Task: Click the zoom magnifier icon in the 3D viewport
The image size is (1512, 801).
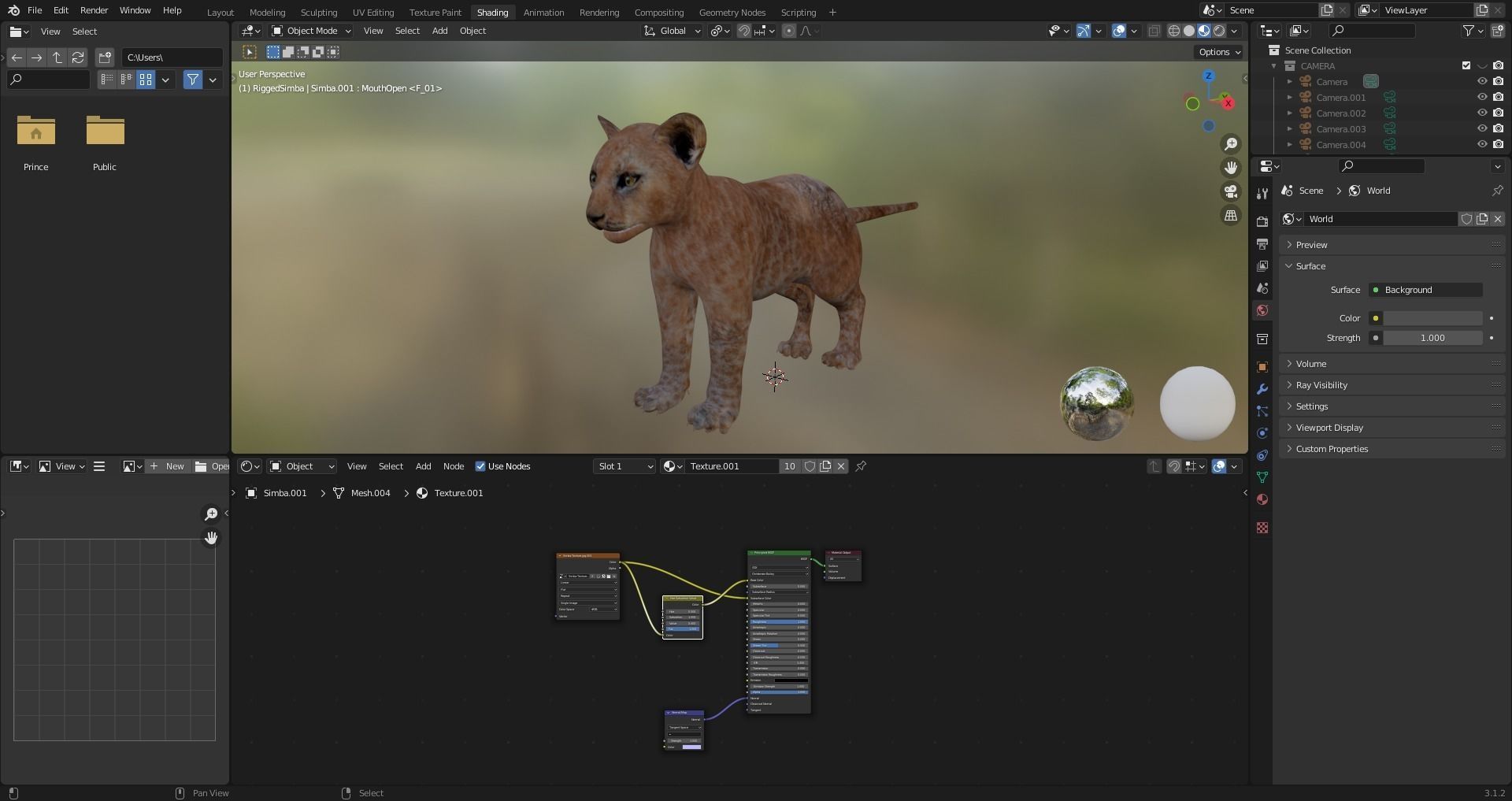Action: click(1230, 144)
